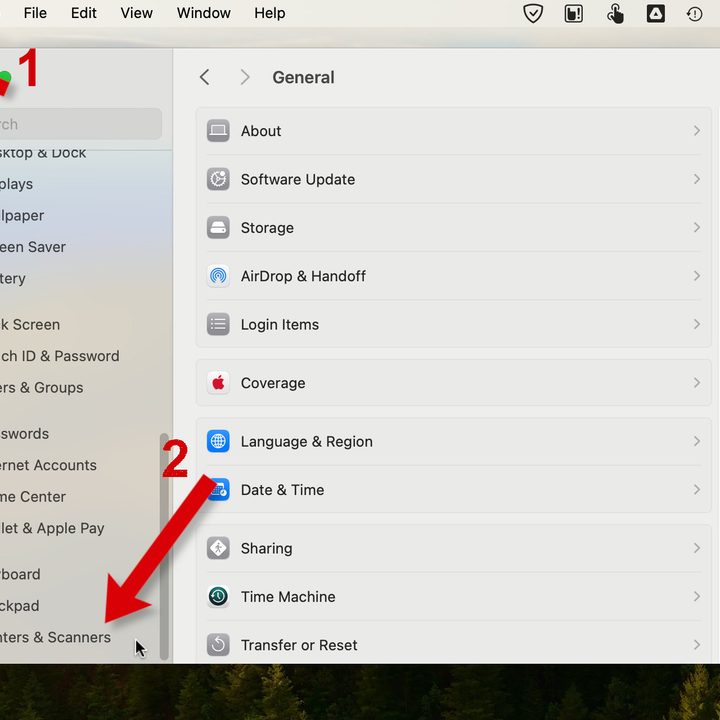
Task: Click the Login Items list icon
Action: [x=218, y=325]
